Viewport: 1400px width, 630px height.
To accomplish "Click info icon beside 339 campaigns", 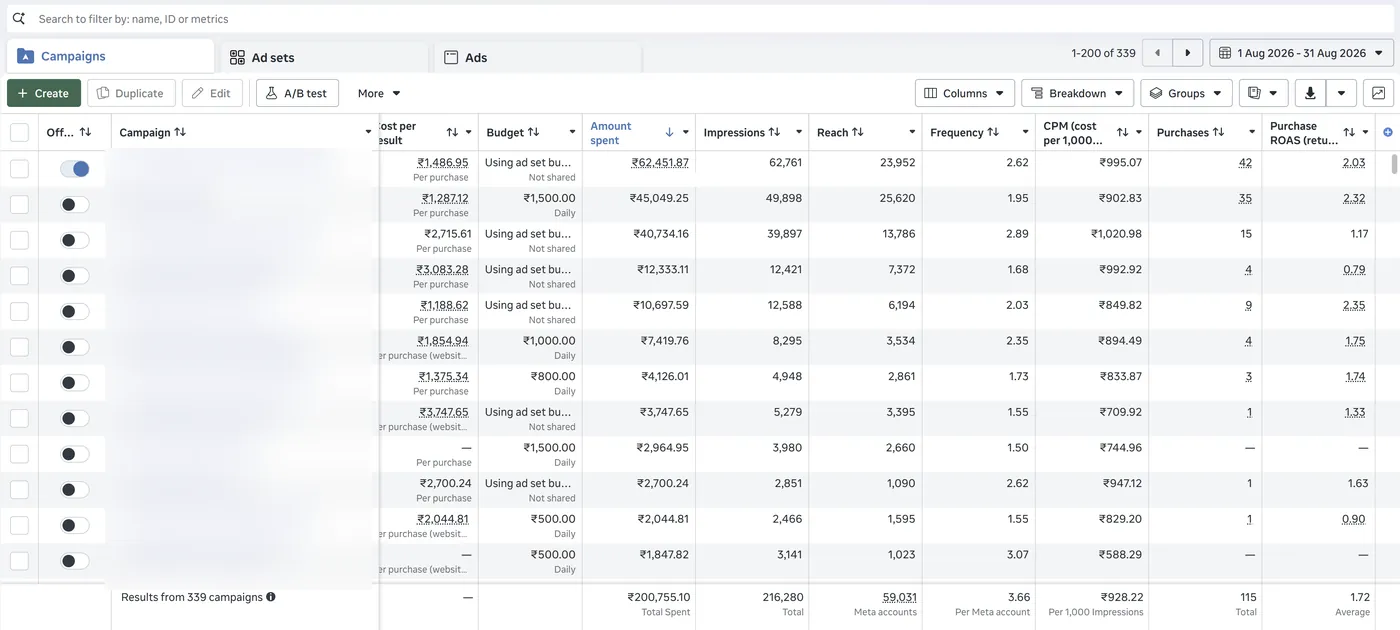I will coord(271,597).
